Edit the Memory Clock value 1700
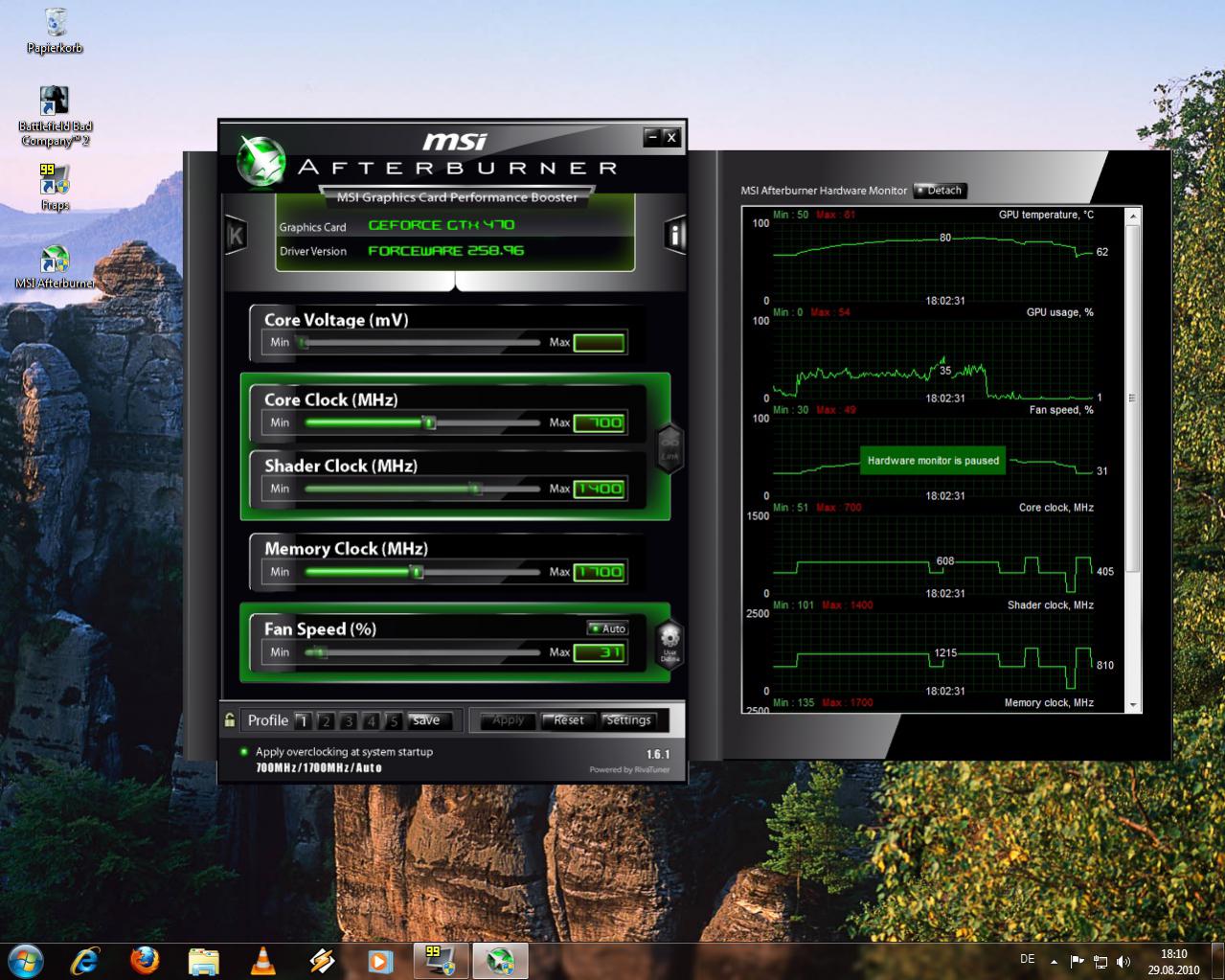1225x980 pixels. pos(600,572)
